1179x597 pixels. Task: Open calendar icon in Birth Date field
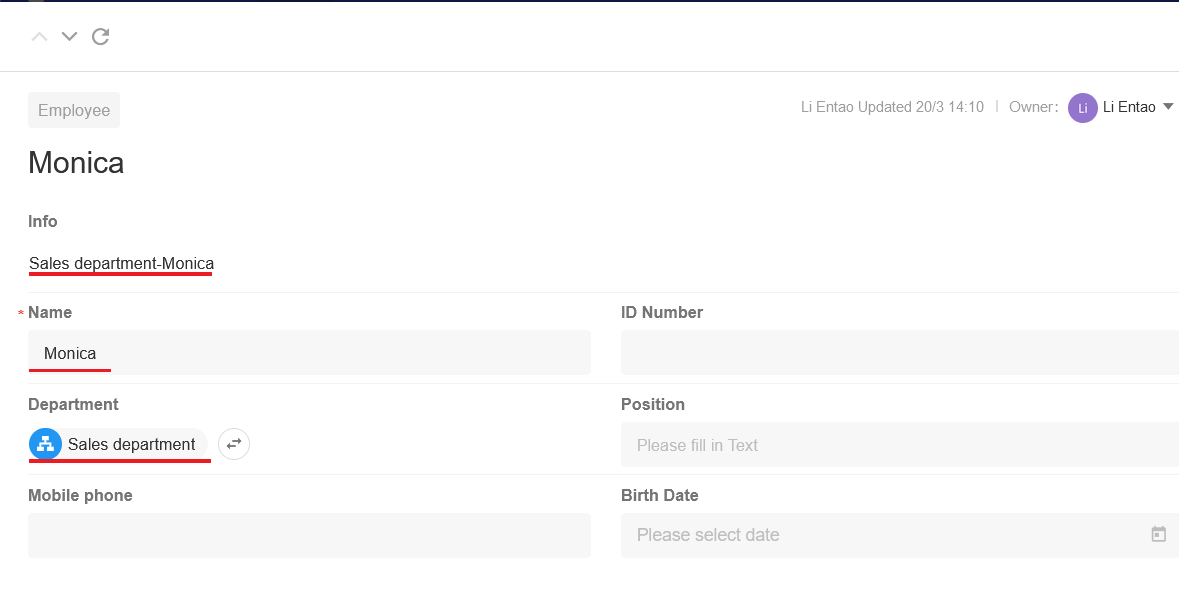tap(1159, 535)
